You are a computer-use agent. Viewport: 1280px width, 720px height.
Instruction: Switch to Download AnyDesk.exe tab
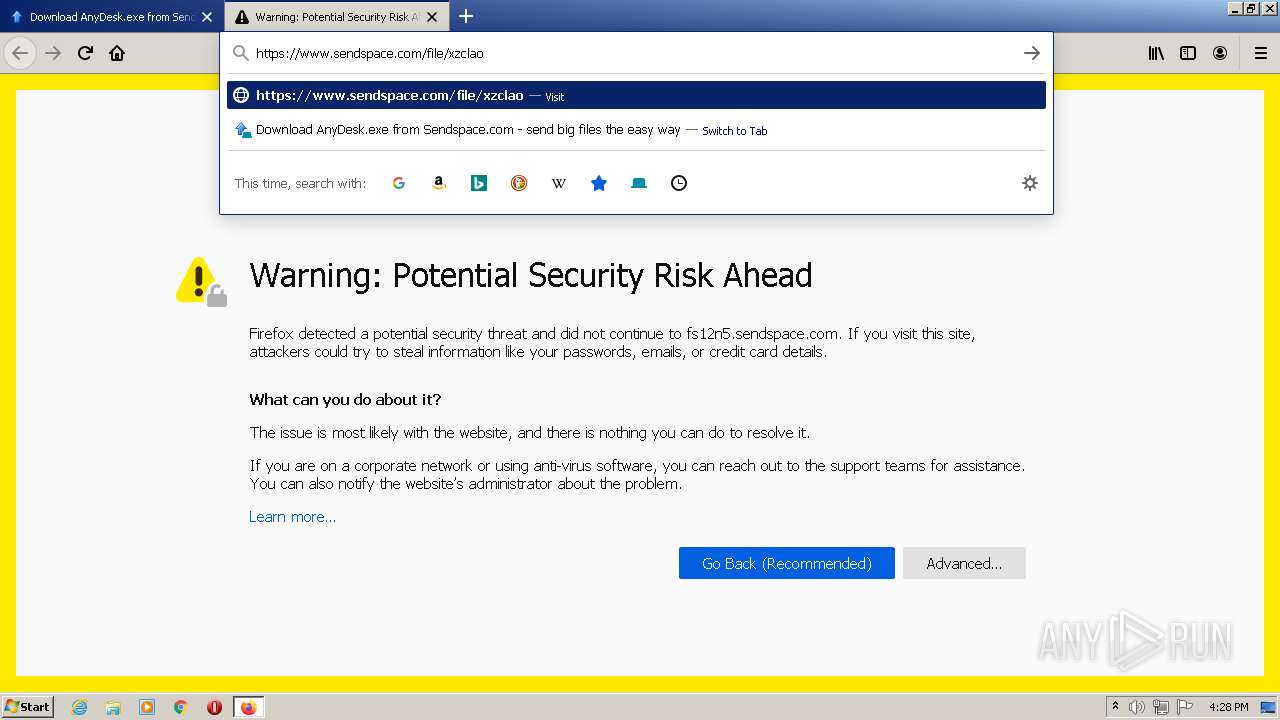(x=111, y=17)
